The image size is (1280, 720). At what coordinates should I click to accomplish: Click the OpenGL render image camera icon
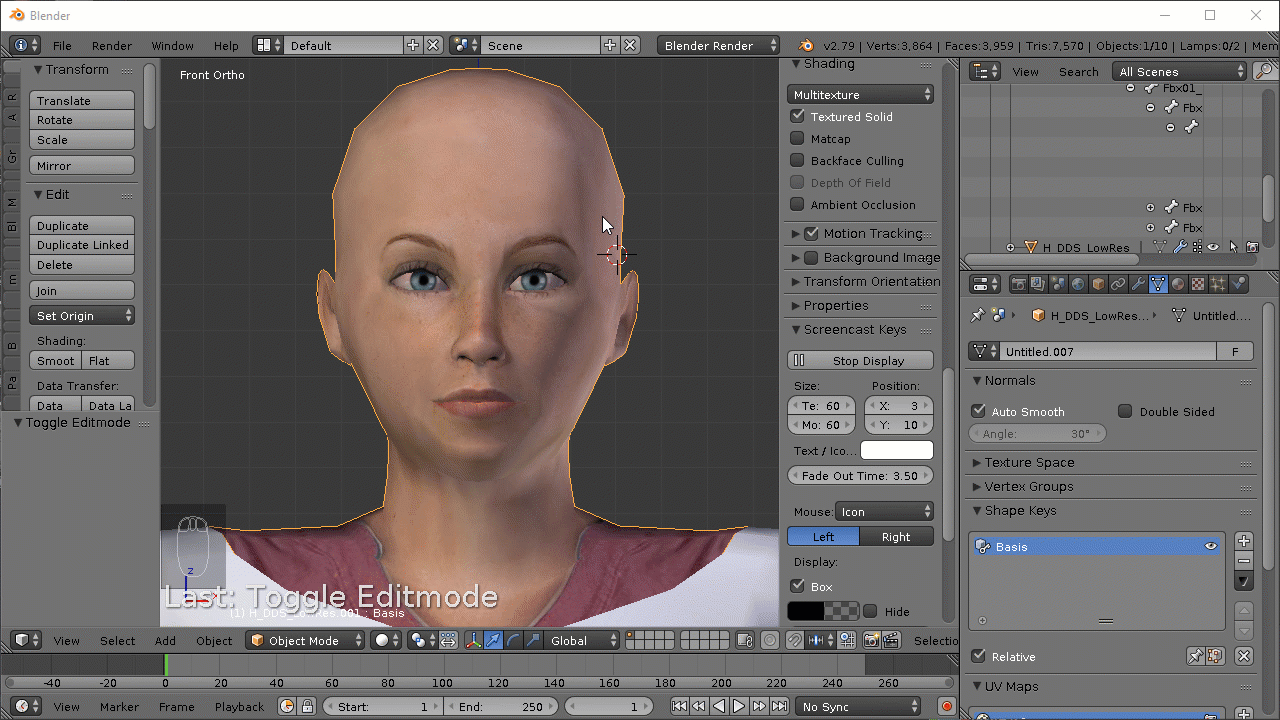coord(871,641)
